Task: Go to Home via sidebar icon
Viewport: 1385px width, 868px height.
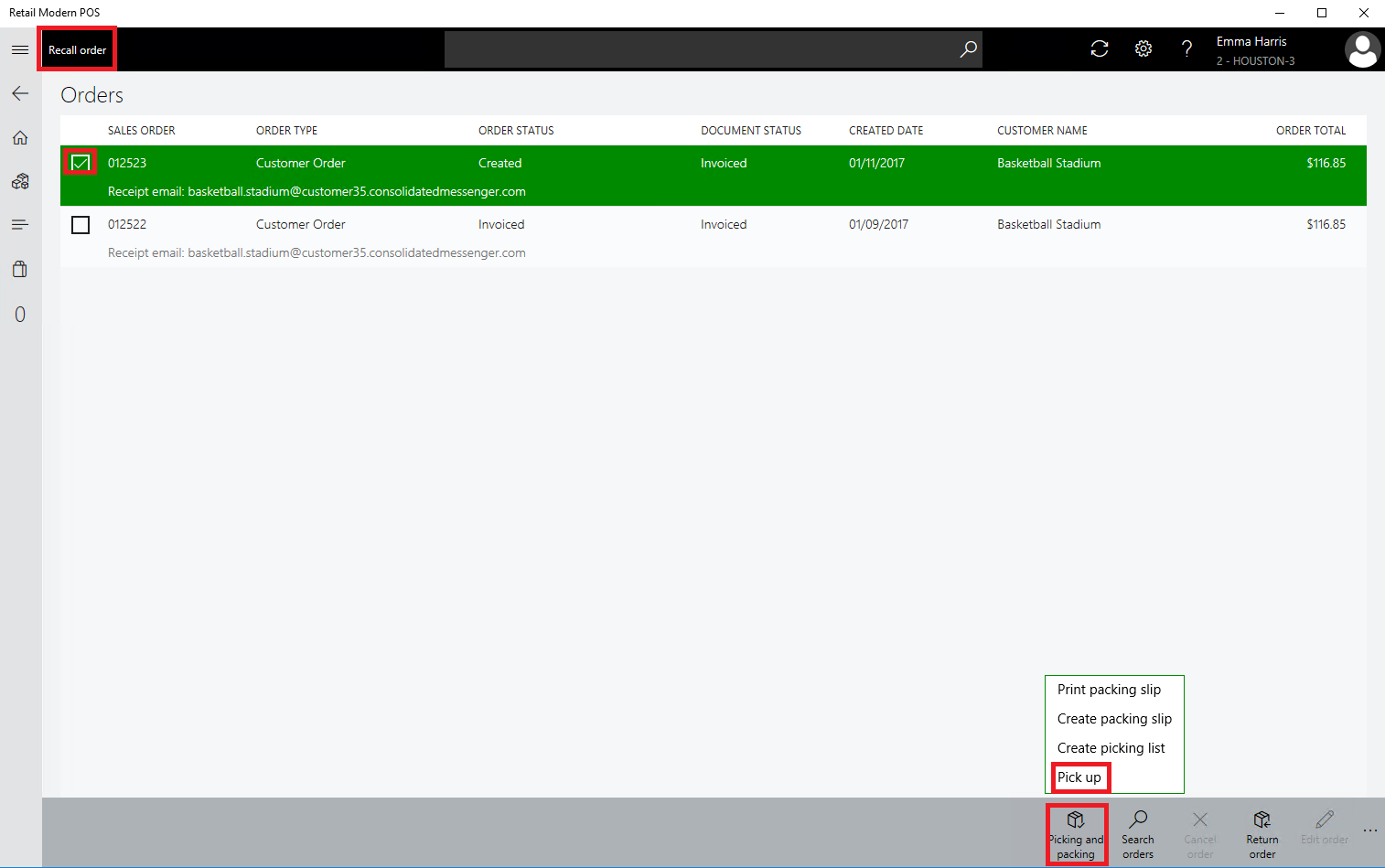Action: click(20, 138)
